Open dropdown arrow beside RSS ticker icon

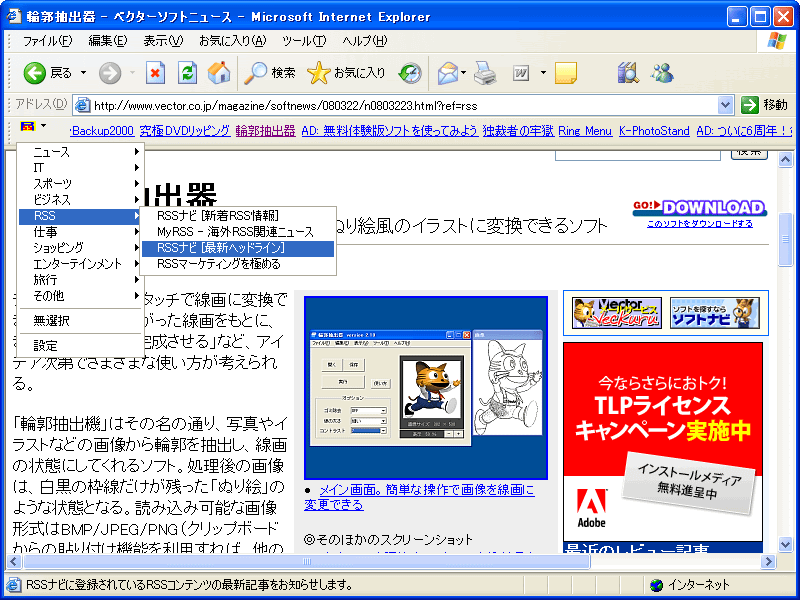point(43,126)
